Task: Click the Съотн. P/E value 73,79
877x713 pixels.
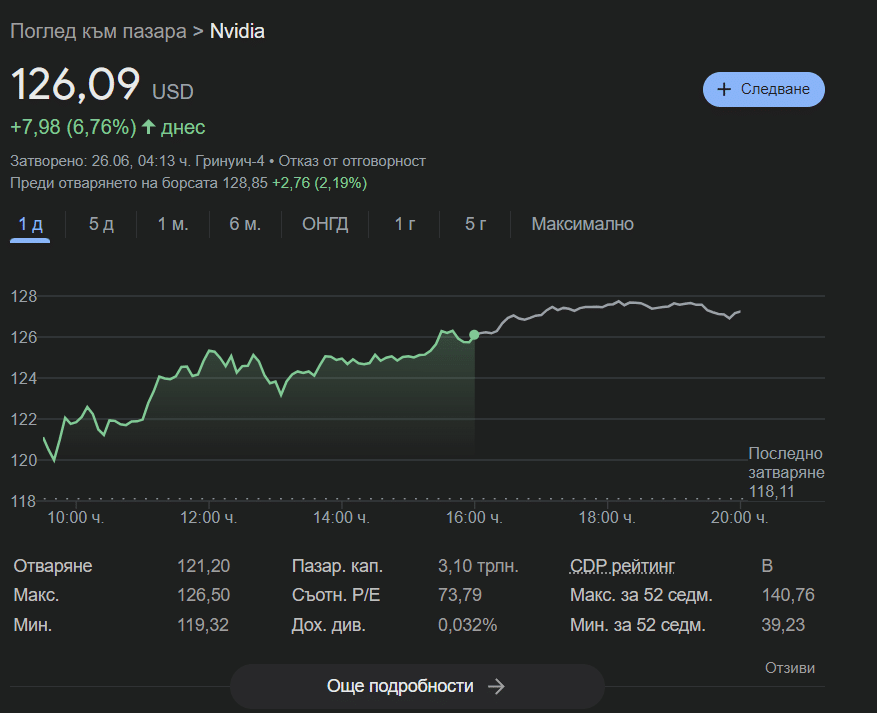Action: [460, 595]
